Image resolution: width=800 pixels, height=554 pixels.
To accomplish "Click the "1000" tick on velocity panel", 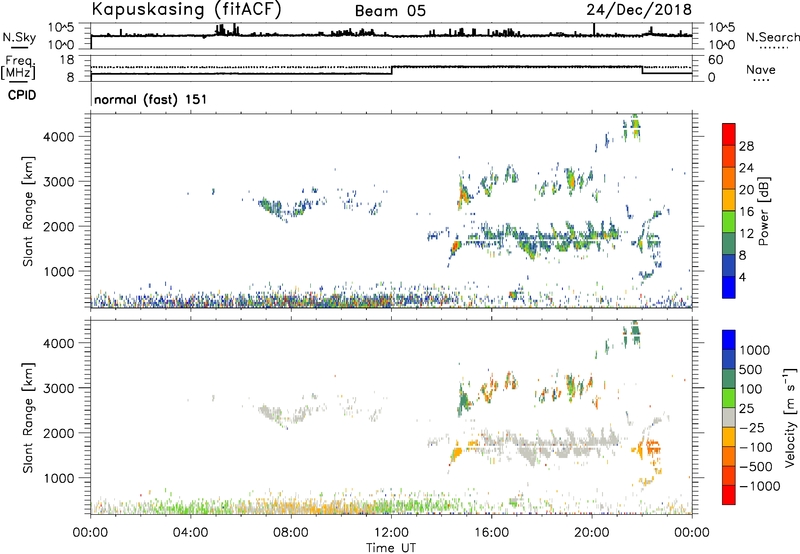I will (x=60, y=478).
